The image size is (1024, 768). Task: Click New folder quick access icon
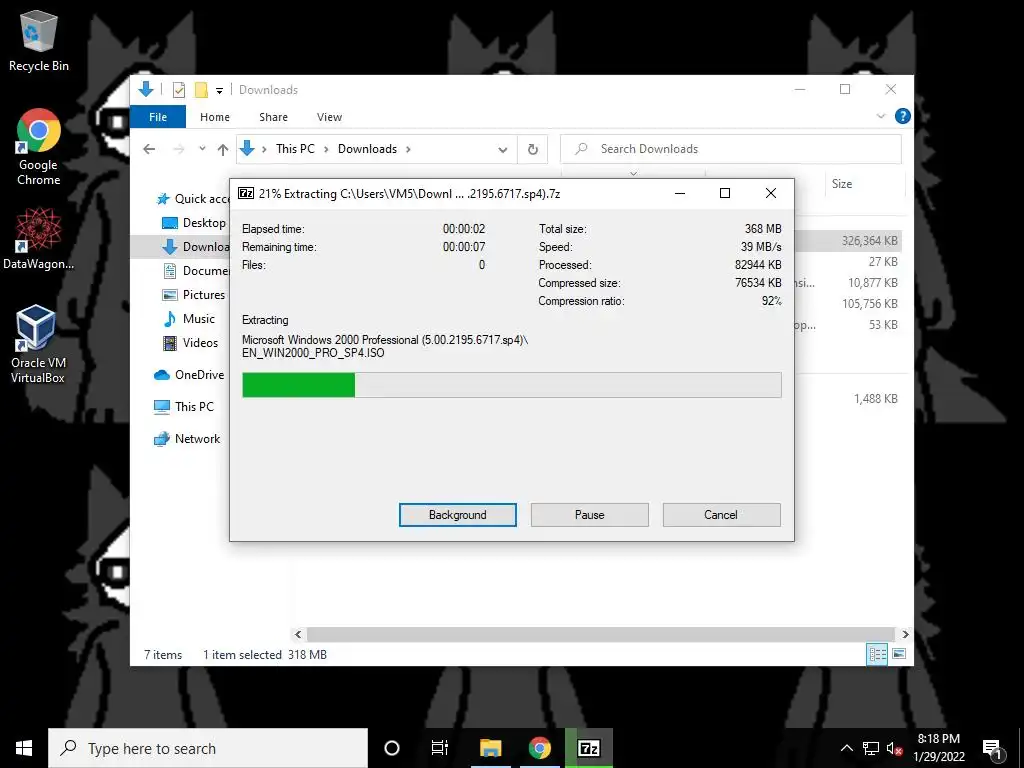click(201, 90)
